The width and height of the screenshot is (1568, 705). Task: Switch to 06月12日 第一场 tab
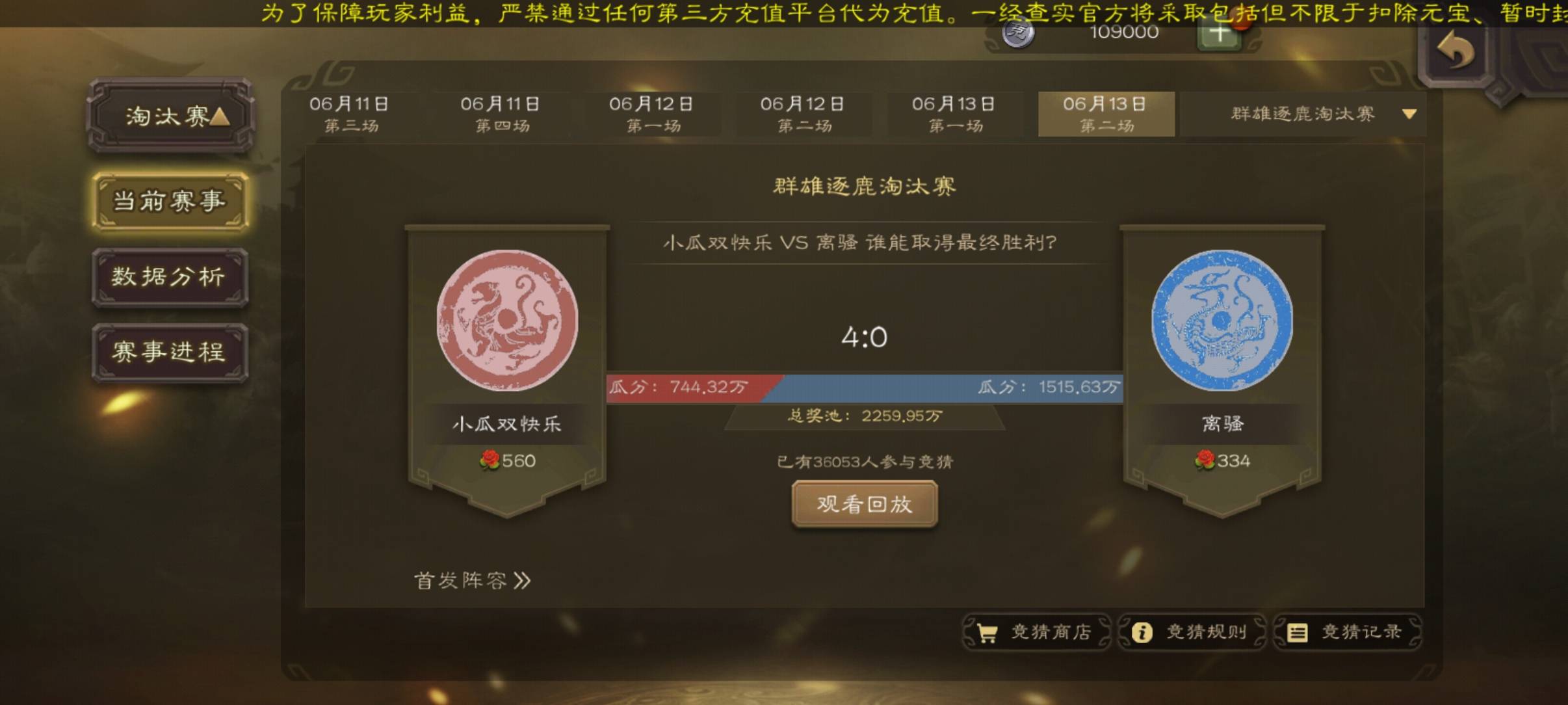pyautogui.click(x=651, y=114)
